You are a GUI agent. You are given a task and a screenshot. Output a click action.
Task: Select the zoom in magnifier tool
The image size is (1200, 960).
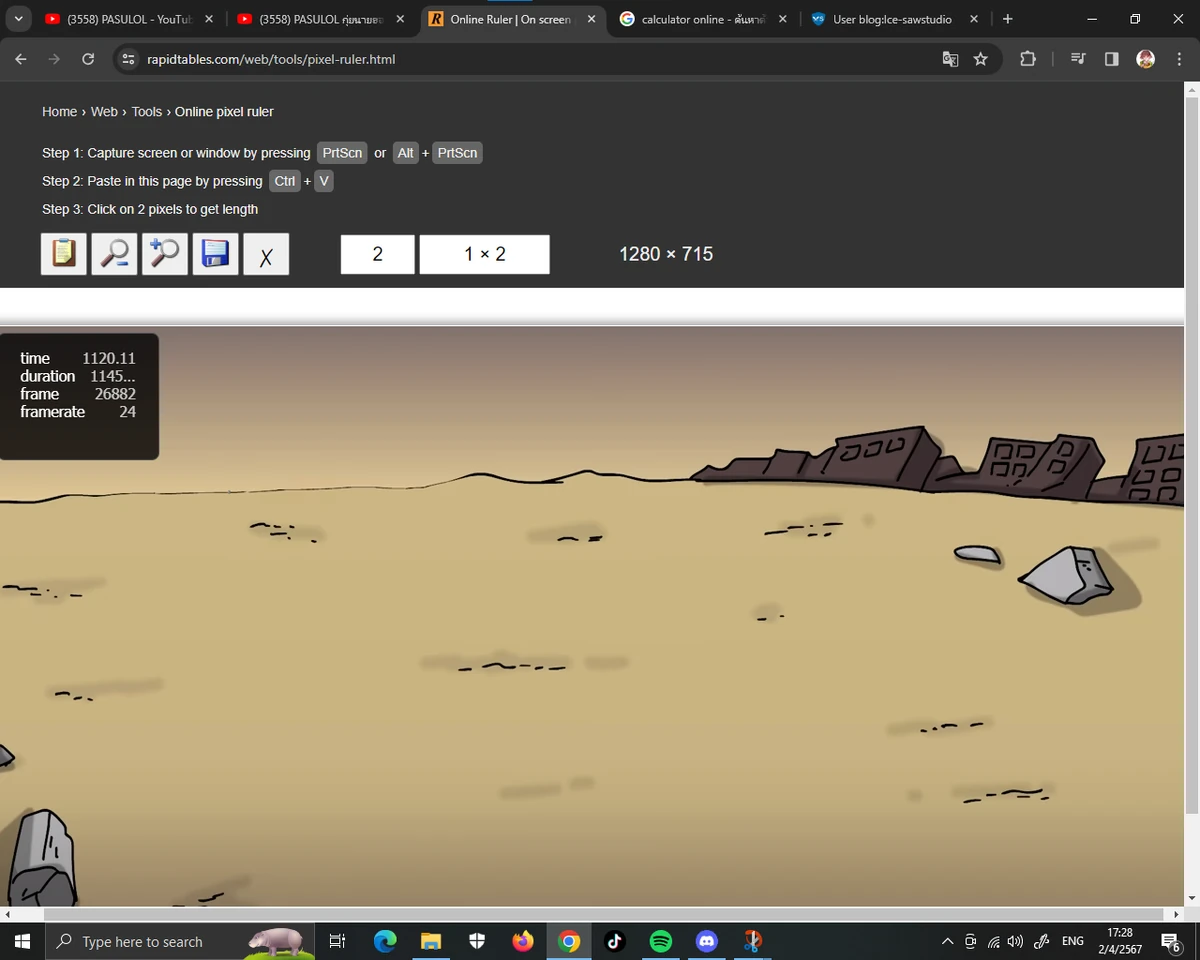[x=164, y=253]
